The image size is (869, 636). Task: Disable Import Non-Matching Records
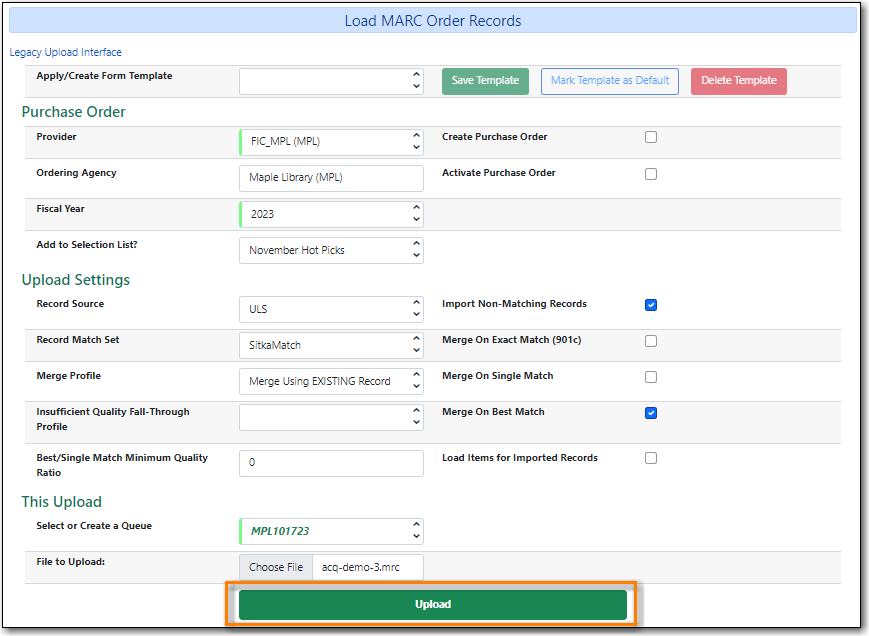click(651, 305)
